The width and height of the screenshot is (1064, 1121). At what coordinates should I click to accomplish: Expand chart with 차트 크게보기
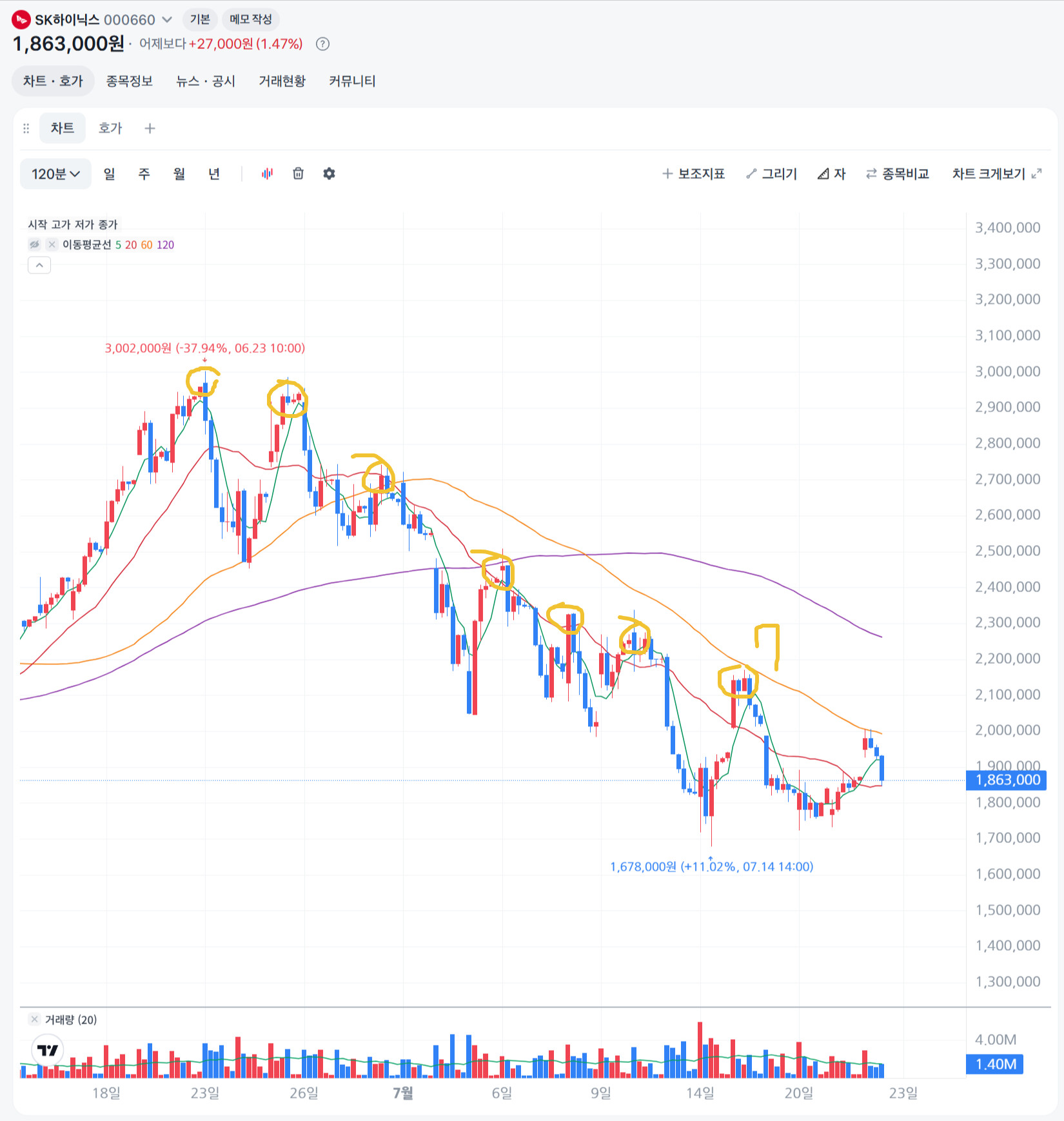click(x=997, y=174)
